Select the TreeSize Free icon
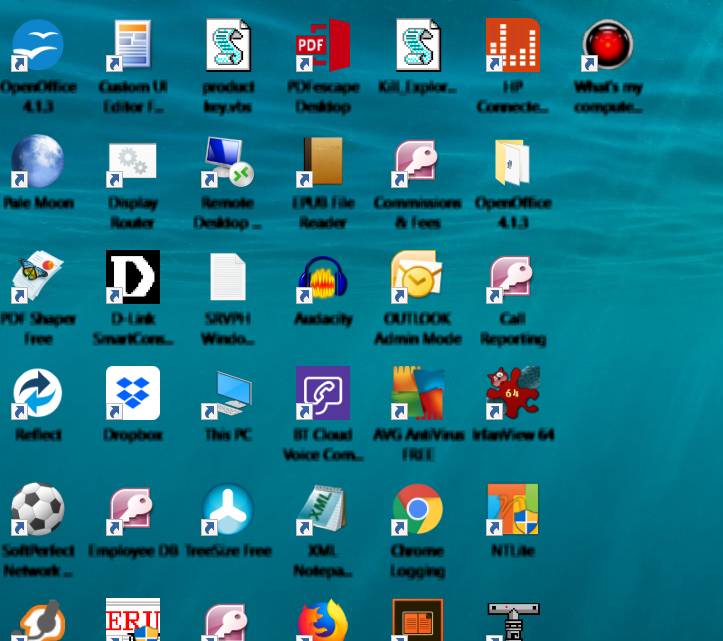The width and height of the screenshot is (723, 641). (229, 510)
